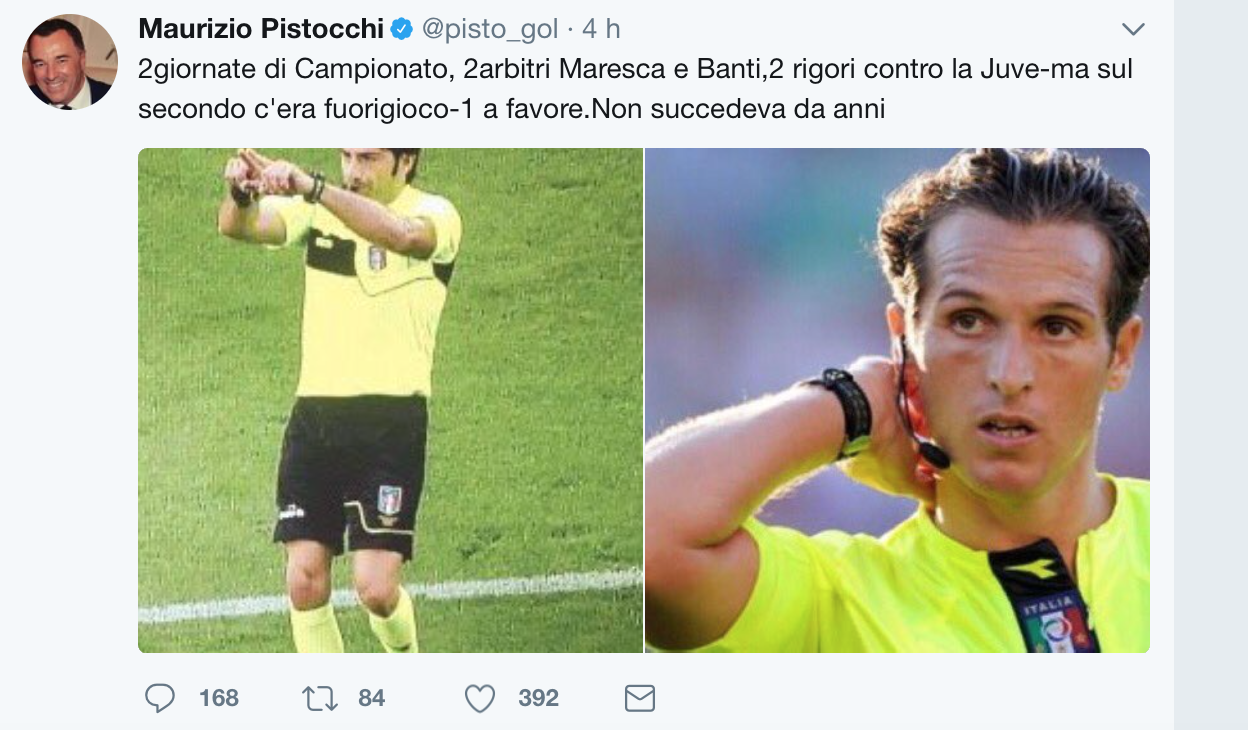Open the tweet permalink via '4 h' timestamp
The height and width of the screenshot is (730, 1248).
(601, 30)
